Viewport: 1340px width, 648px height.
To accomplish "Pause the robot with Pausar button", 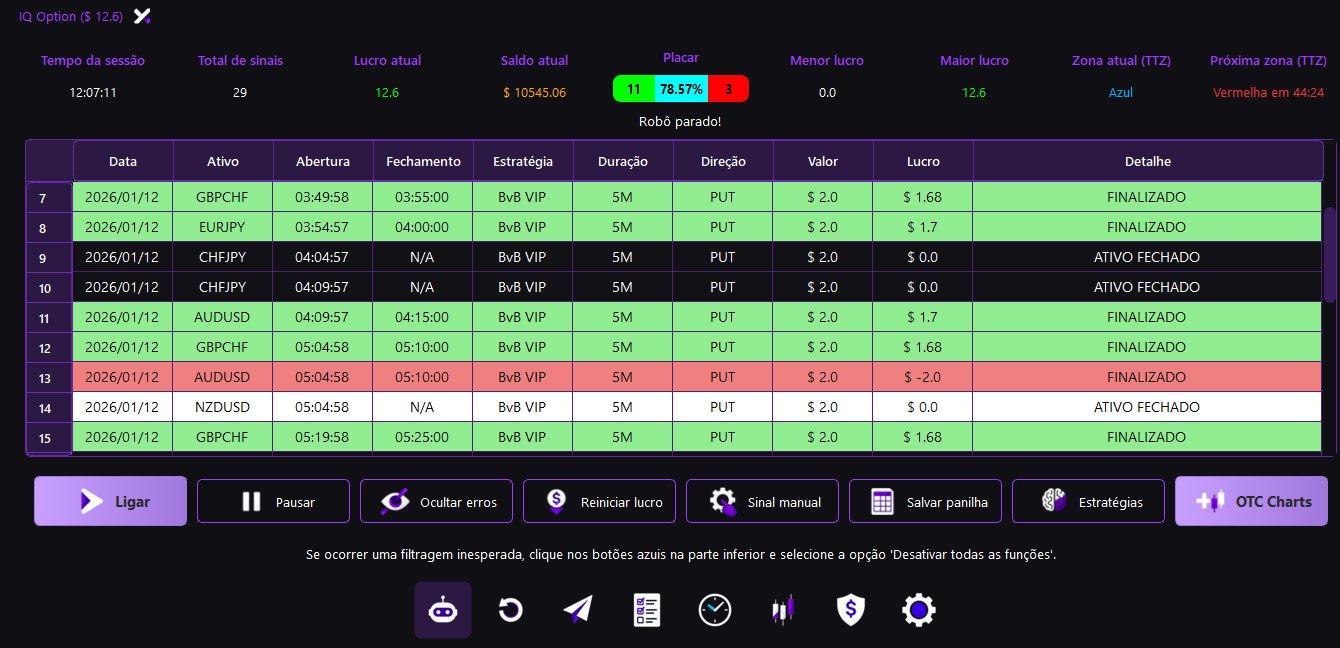I will point(273,501).
